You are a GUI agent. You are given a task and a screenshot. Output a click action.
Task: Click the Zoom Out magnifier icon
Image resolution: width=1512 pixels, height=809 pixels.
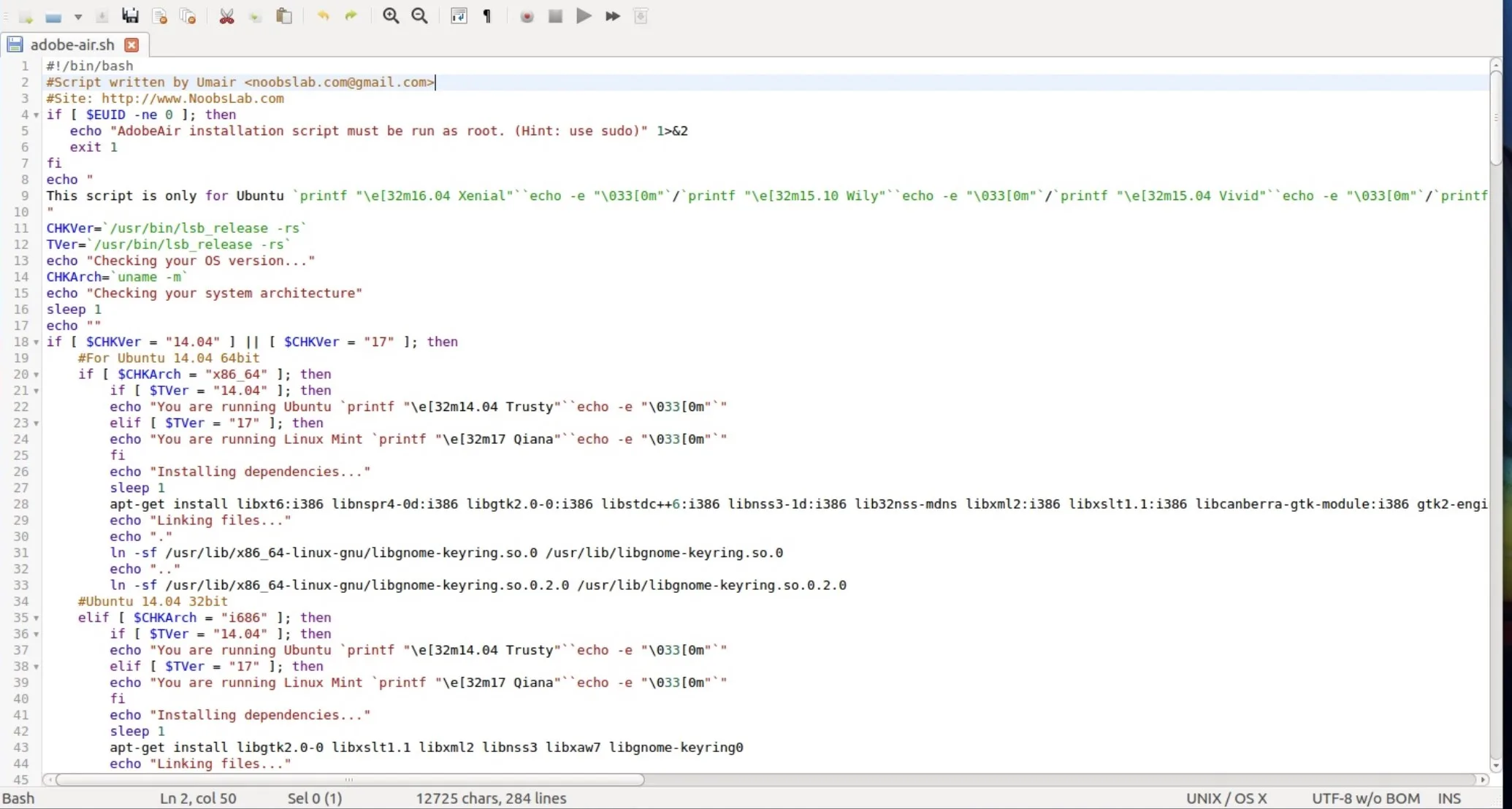[x=420, y=16]
